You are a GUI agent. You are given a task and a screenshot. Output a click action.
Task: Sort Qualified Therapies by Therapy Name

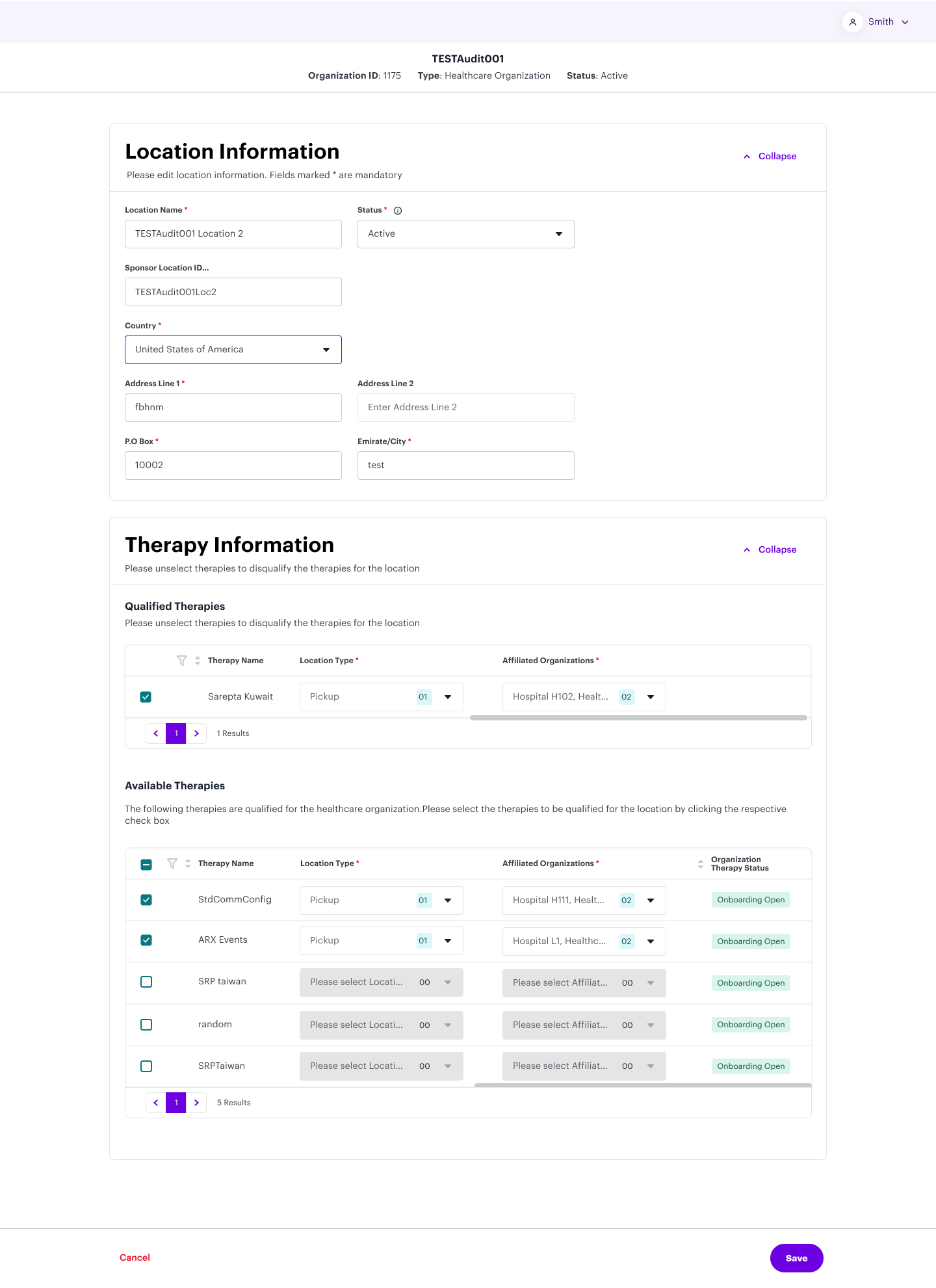coord(198,661)
